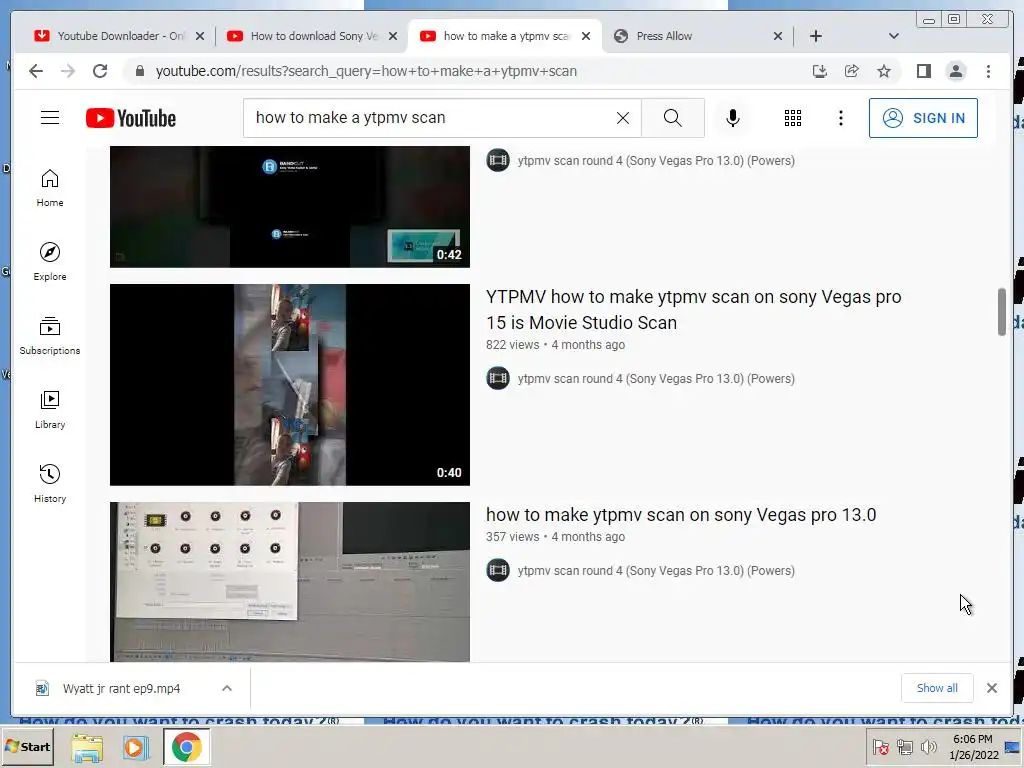
Task: Launch Windows Media Player from taskbar
Action: [x=136, y=747]
